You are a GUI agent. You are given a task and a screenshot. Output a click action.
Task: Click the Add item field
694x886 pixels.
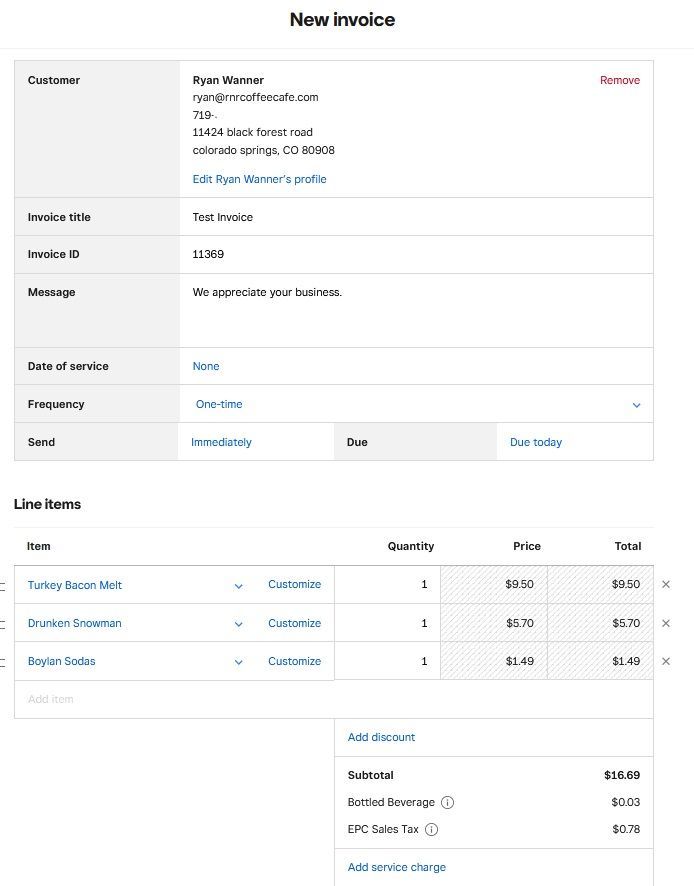(173, 699)
